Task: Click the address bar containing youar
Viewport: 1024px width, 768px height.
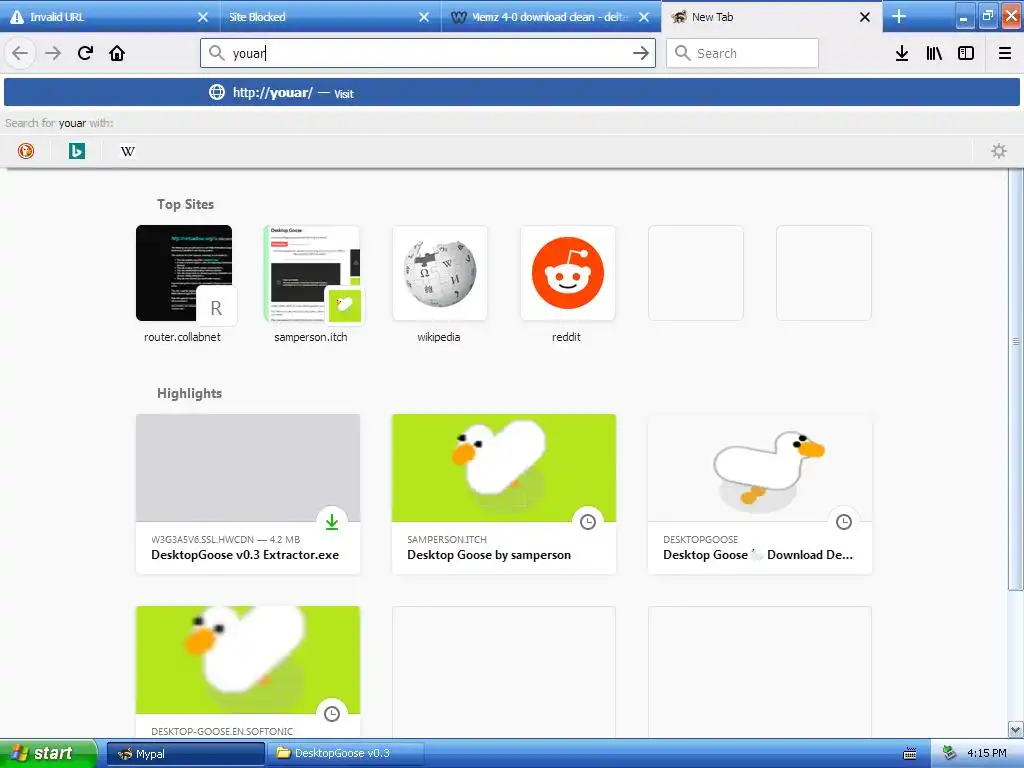Action: 428,53
